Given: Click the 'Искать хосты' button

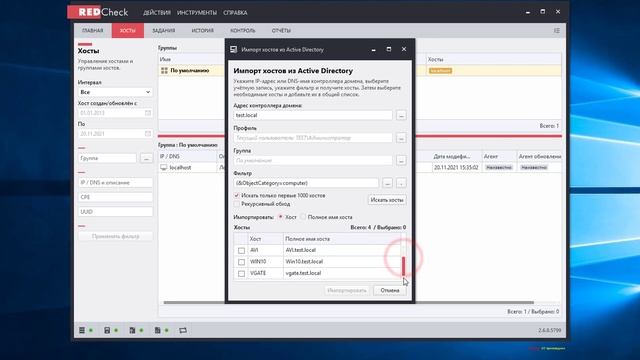Looking at the screenshot, I should point(387,200).
